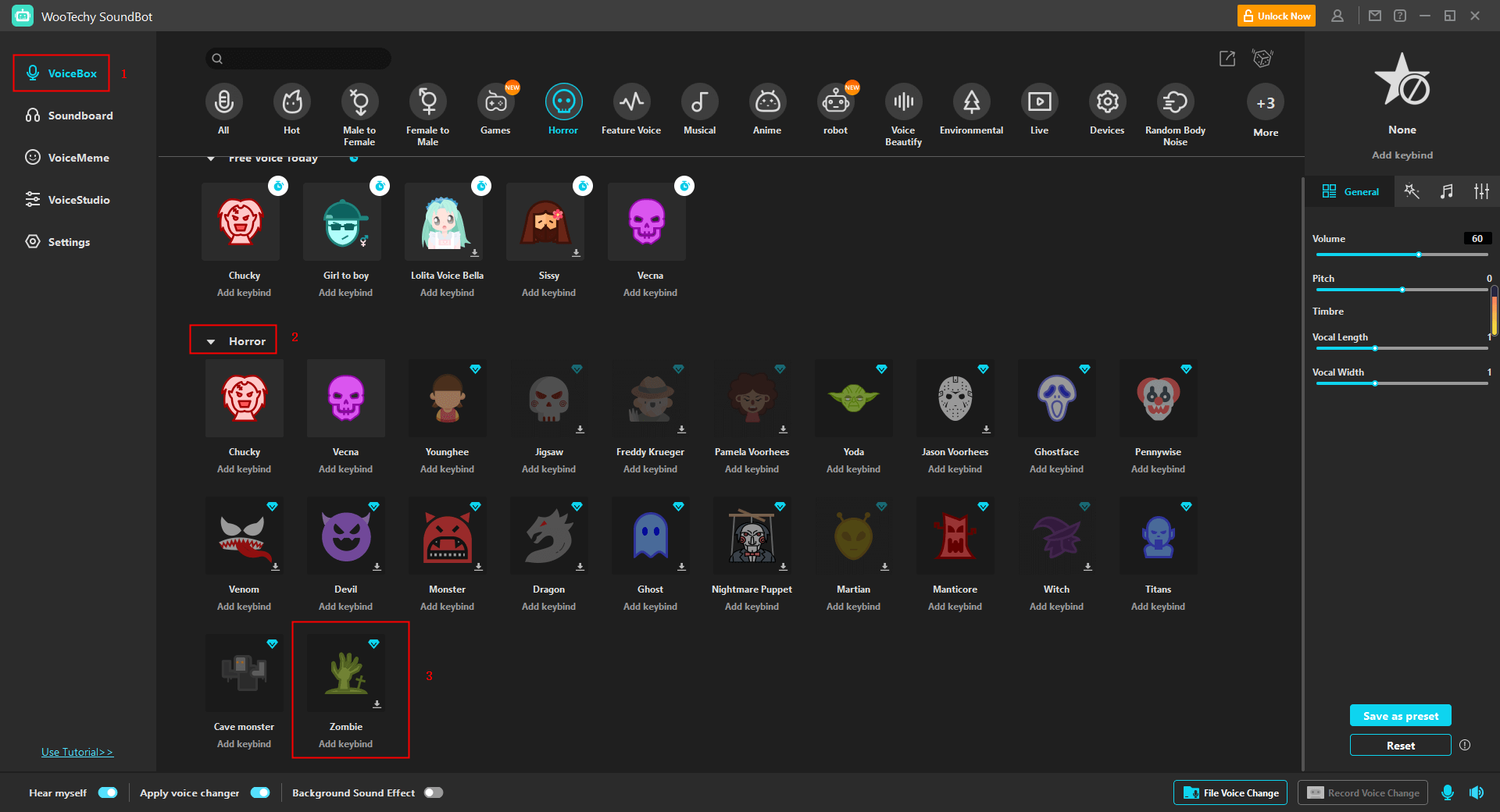
Task: Click the random voice dice icon
Action: click(x=1262, y=59)
